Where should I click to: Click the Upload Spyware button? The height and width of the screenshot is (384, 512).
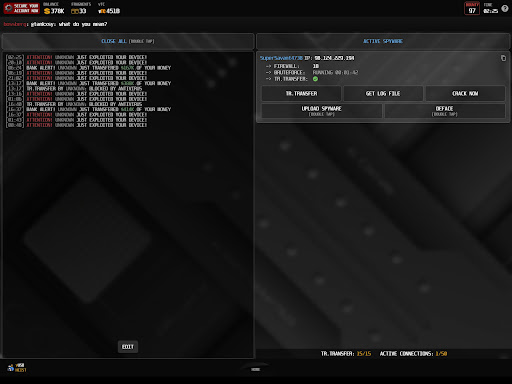click(x=322, y=111)
